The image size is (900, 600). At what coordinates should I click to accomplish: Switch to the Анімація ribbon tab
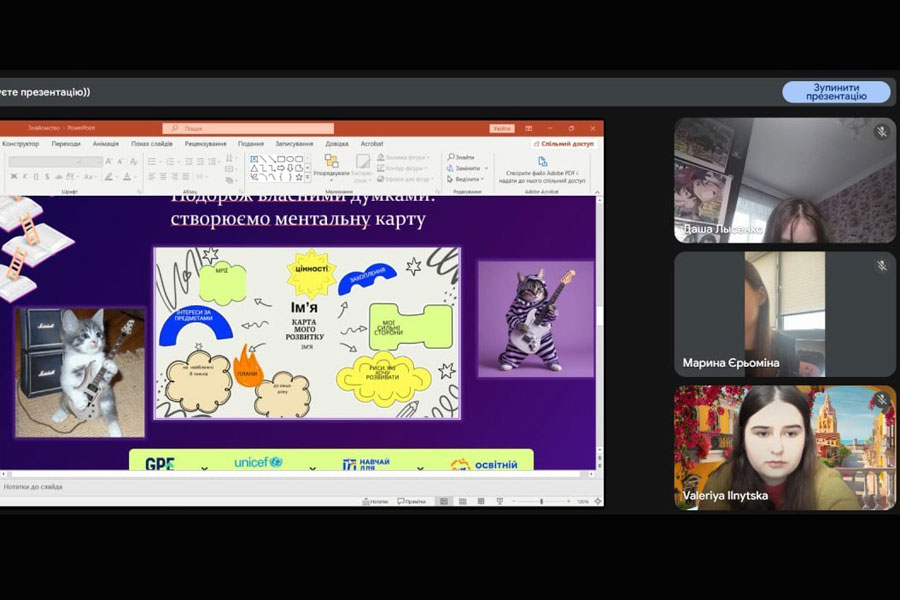pos(105,144)
